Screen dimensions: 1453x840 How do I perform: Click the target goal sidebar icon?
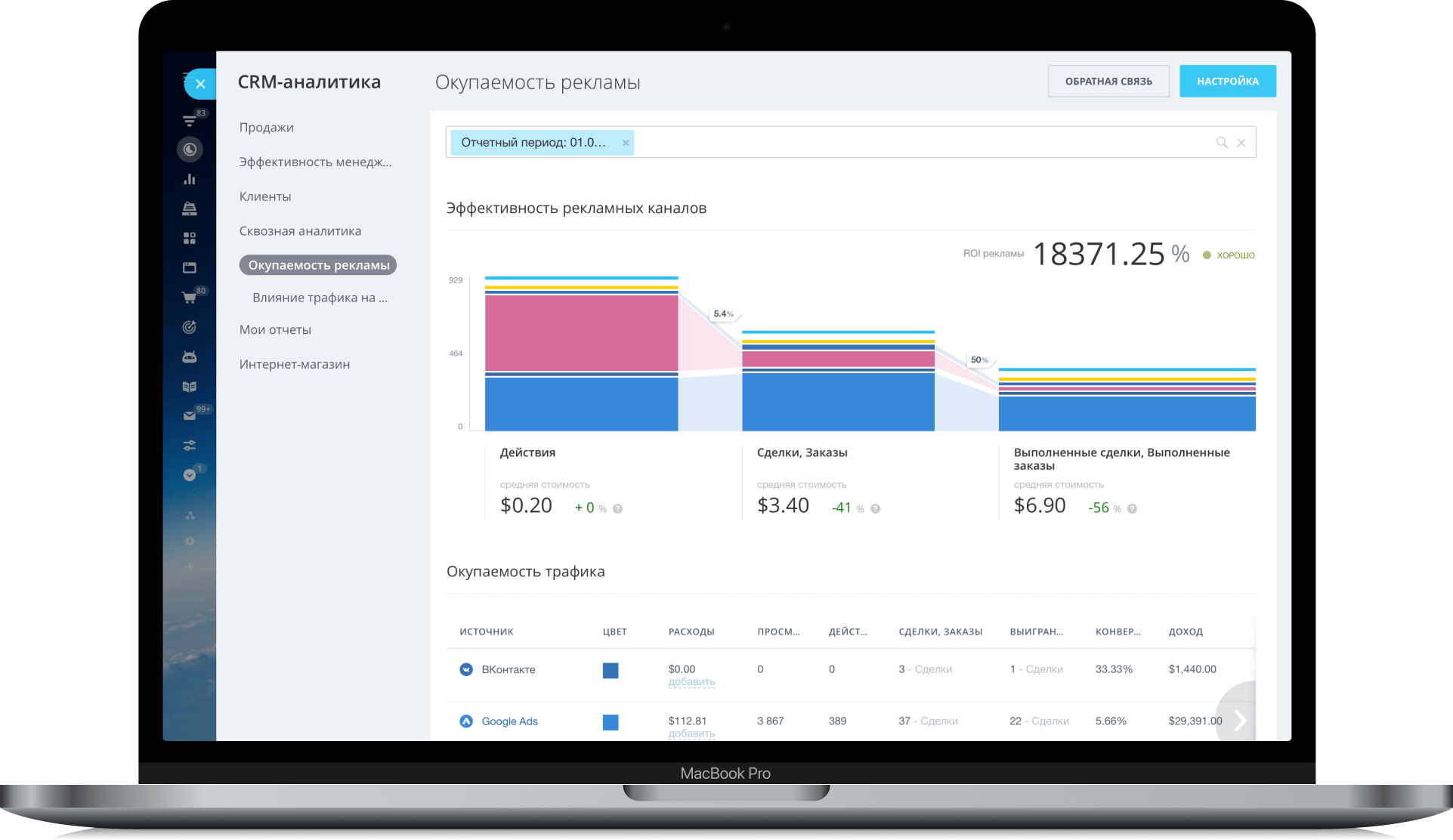[x=190, y=327]
